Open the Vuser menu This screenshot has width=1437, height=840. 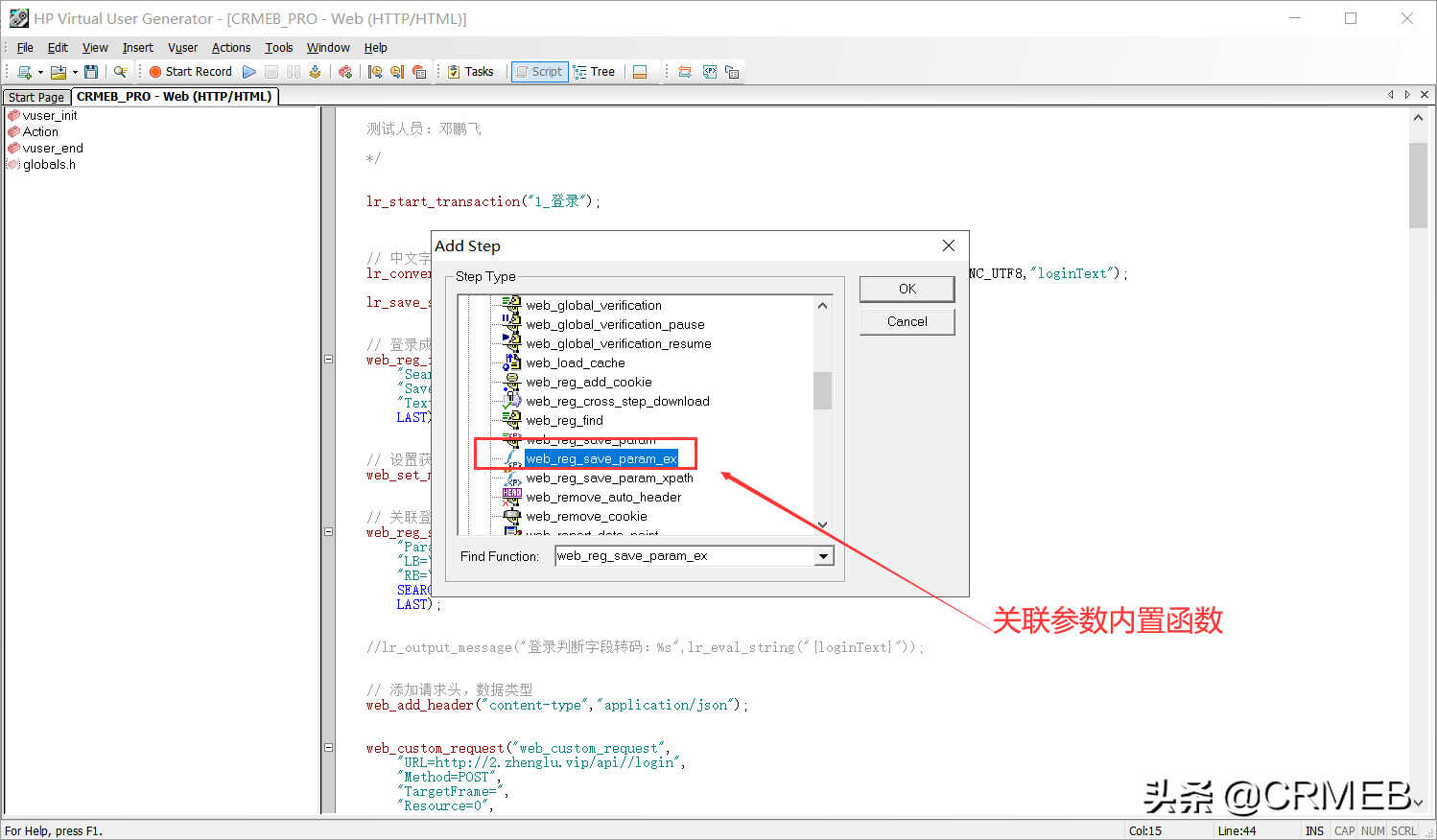182,47
